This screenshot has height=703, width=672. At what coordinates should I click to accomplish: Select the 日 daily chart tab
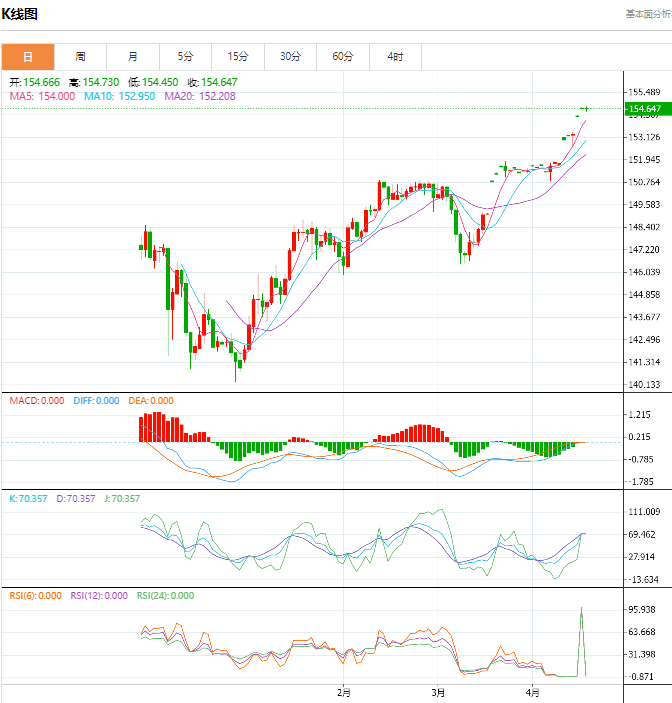click(x=27, y=57)
